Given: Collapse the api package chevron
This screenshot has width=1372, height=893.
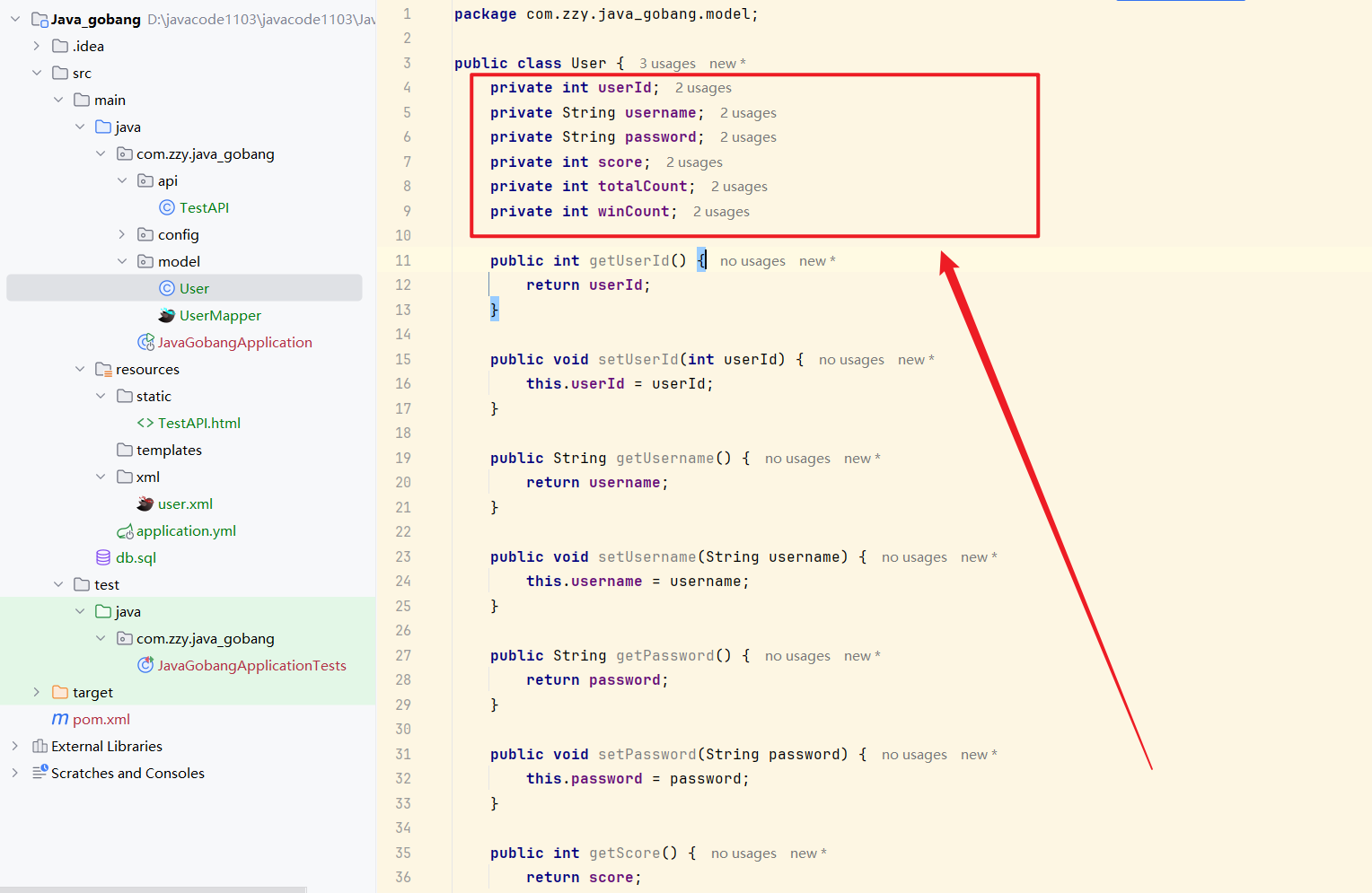Looking at the screenshot, I should [x=122, y=180].
